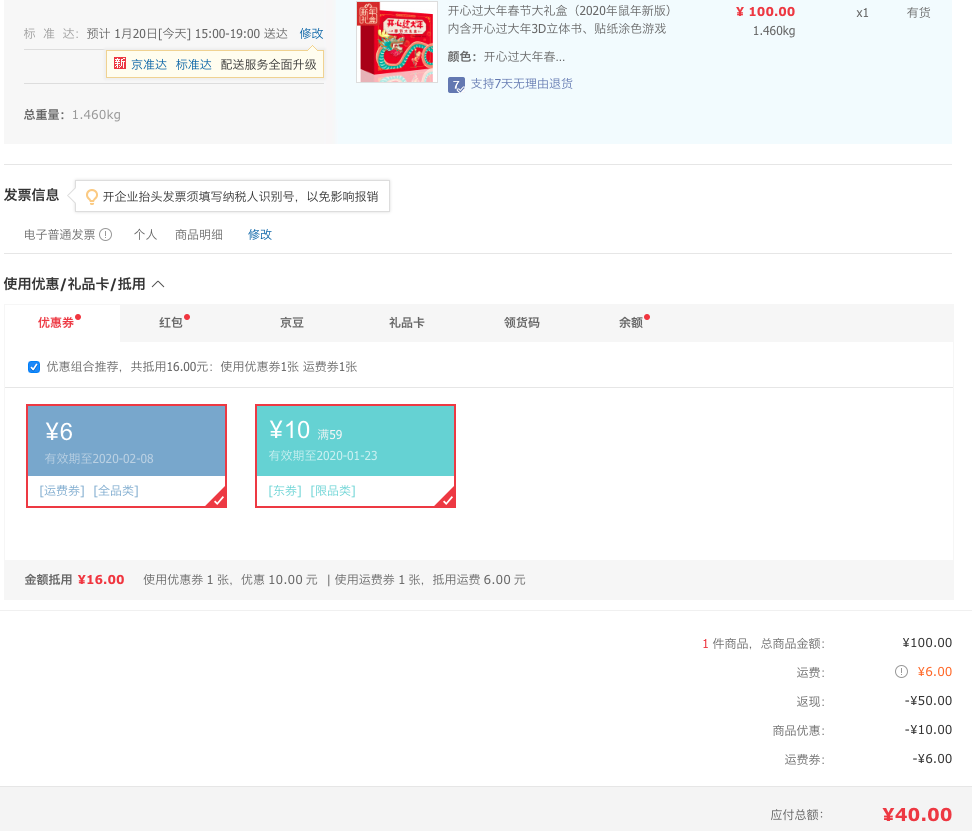Click 修改 in invoice info row
Viewport: 972px width, 831px height.
(260, 234)
